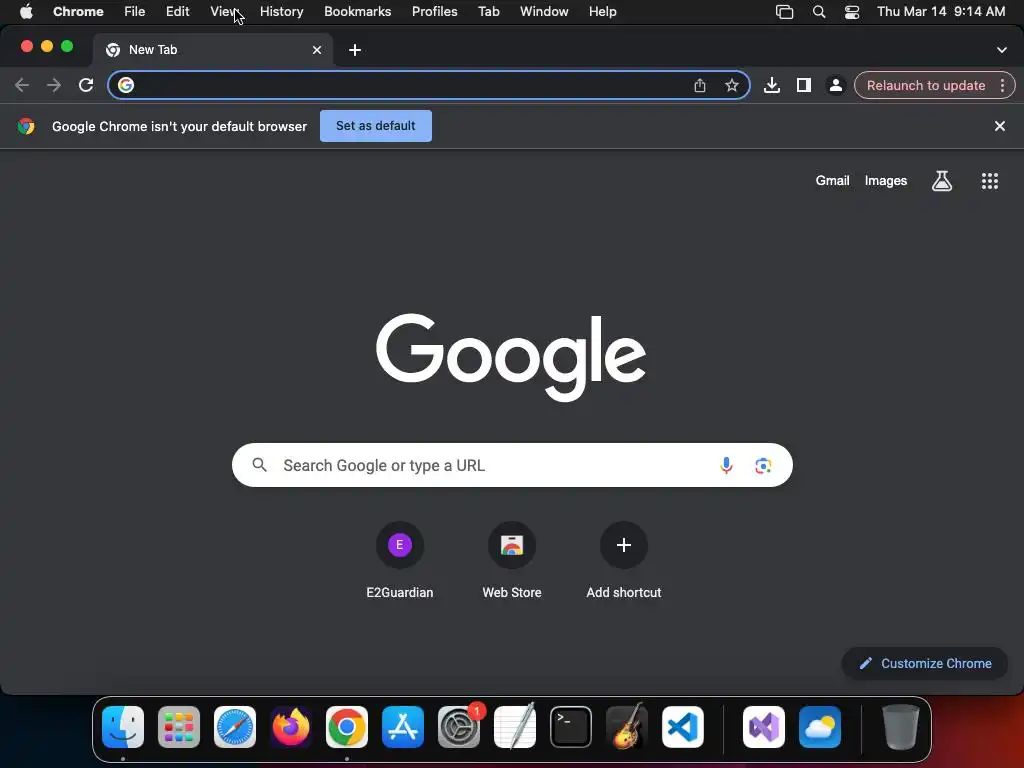Click the Search Google or type a URL box

click(512, 465)
